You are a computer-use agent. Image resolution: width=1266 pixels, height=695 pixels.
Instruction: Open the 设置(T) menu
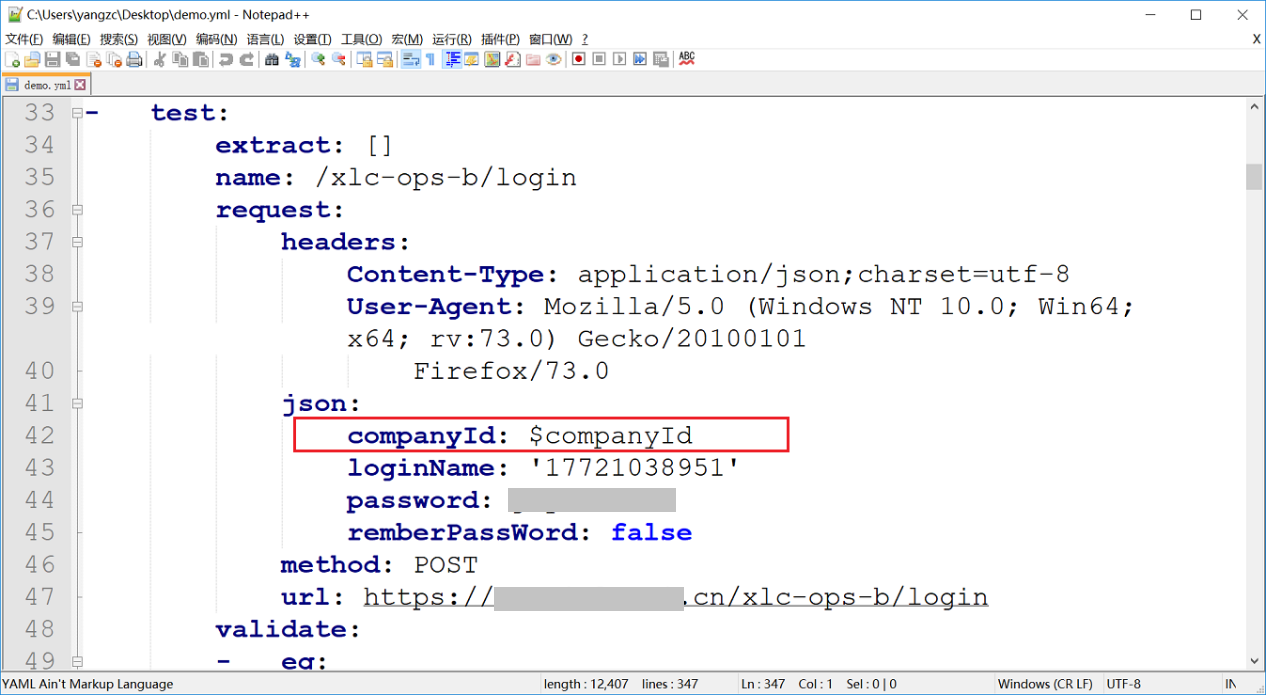tap(313, 39)
